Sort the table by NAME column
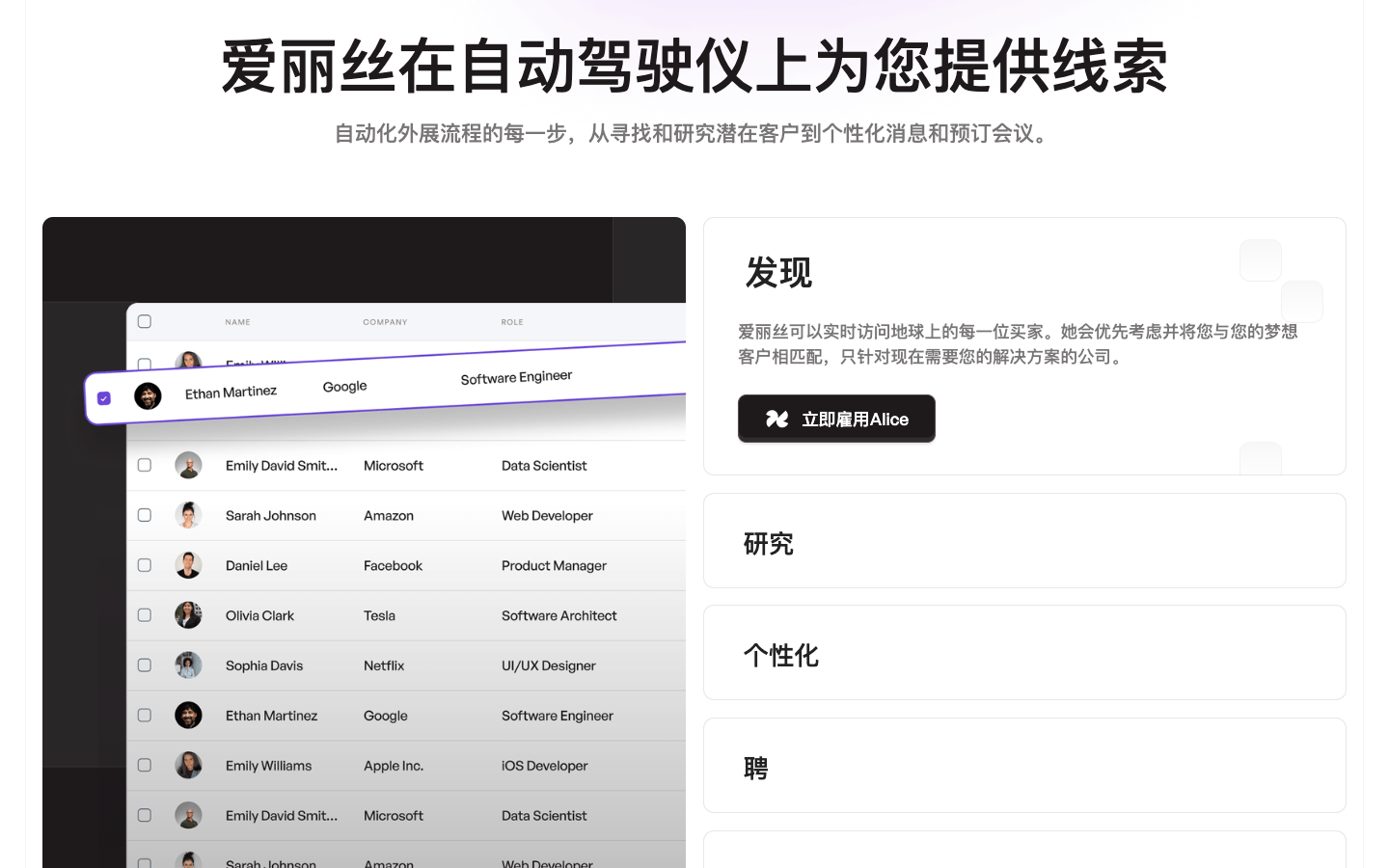Image resolution: width=1389 pixels, height=868 pixels. [x=237, y=321]
